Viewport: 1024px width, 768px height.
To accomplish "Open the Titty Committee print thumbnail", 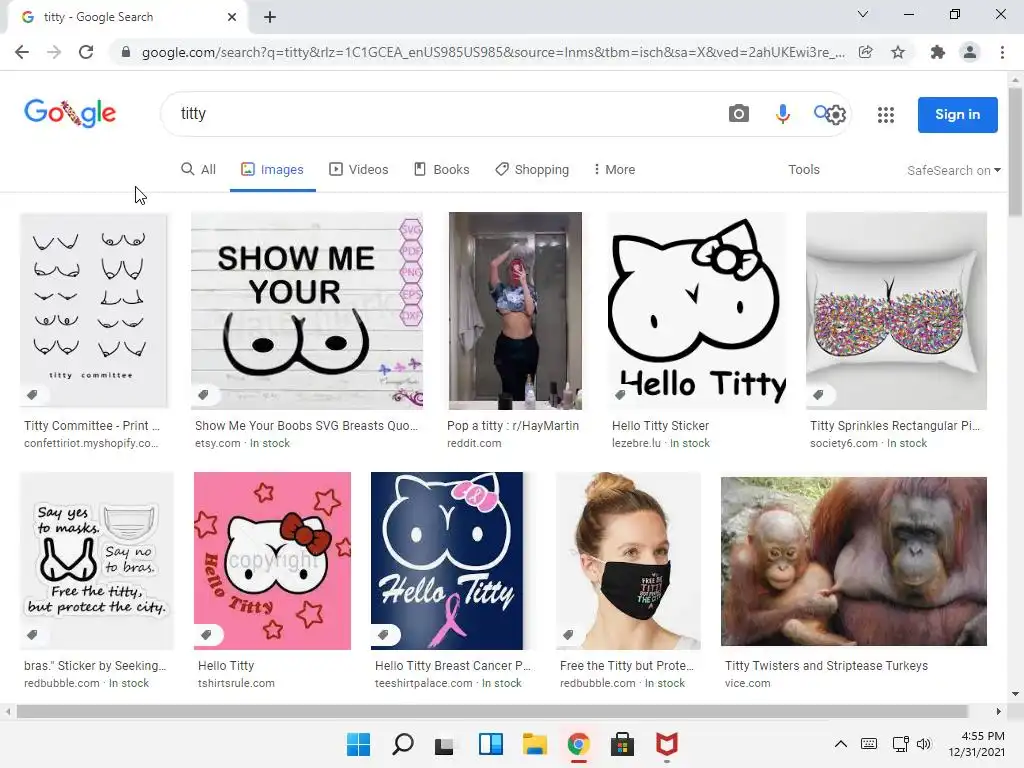I will point(93,310).
